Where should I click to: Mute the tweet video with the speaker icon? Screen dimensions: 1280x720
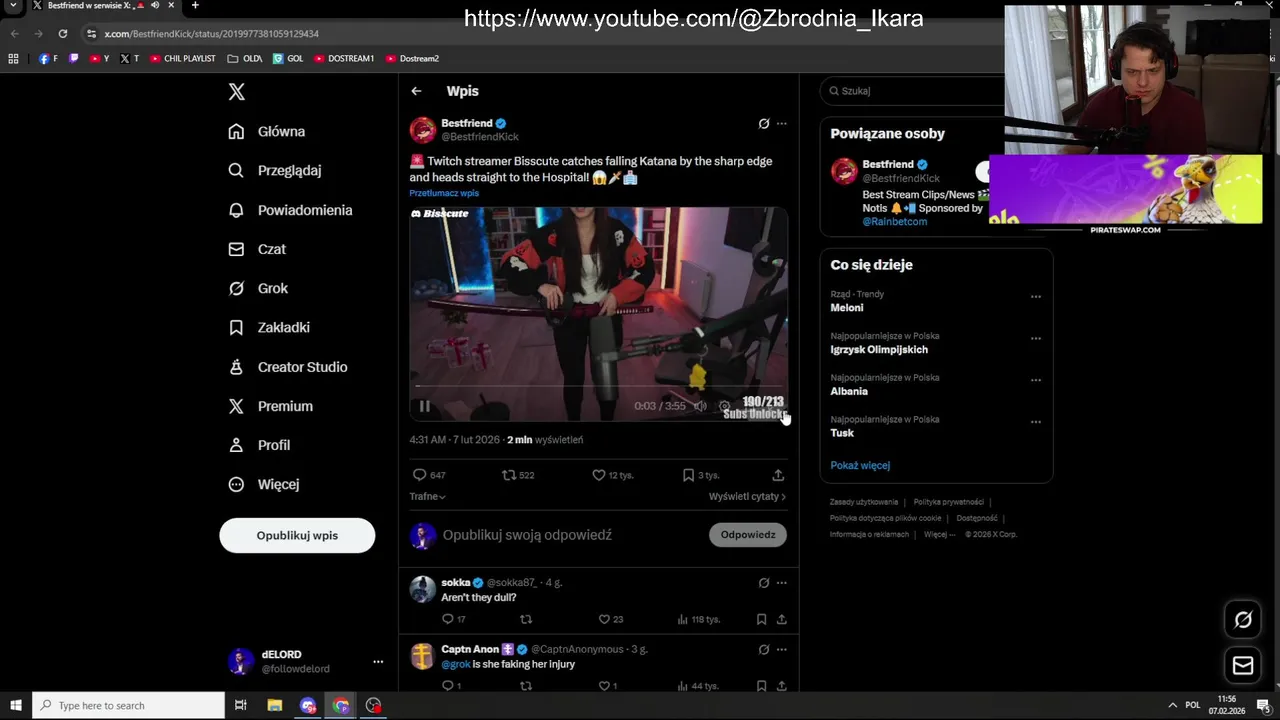tap(700, 406)
